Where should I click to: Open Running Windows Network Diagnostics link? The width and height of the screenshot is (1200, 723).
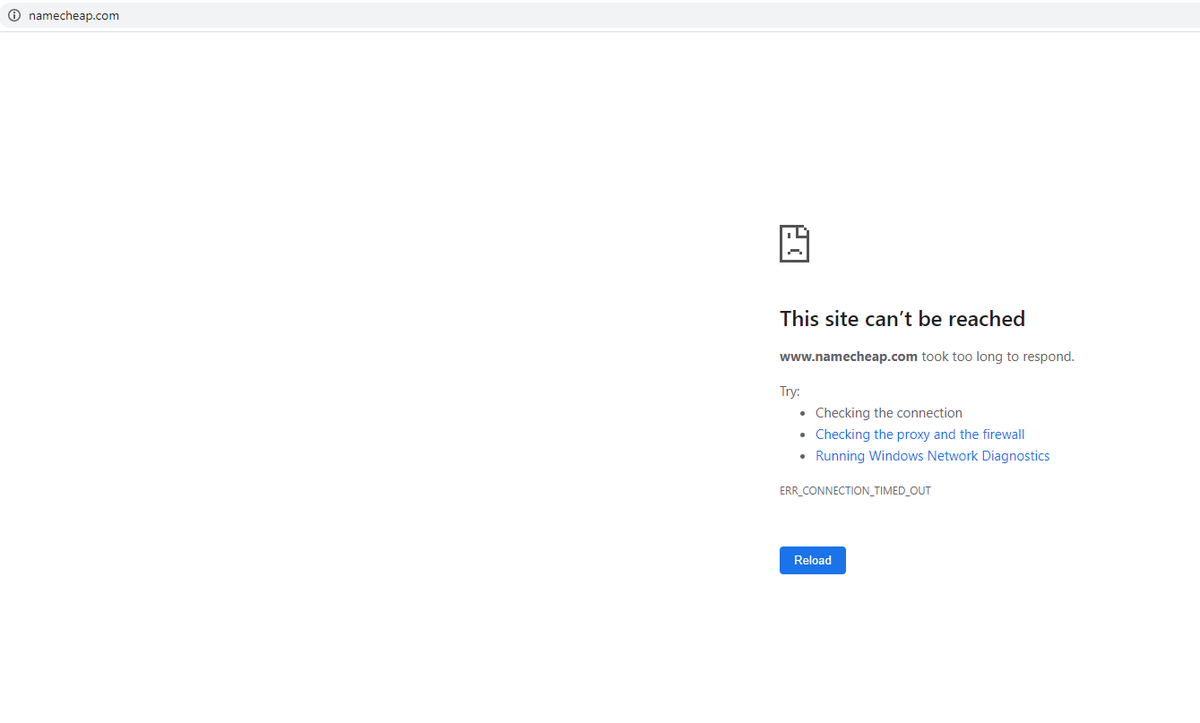[x=932, y=456]
